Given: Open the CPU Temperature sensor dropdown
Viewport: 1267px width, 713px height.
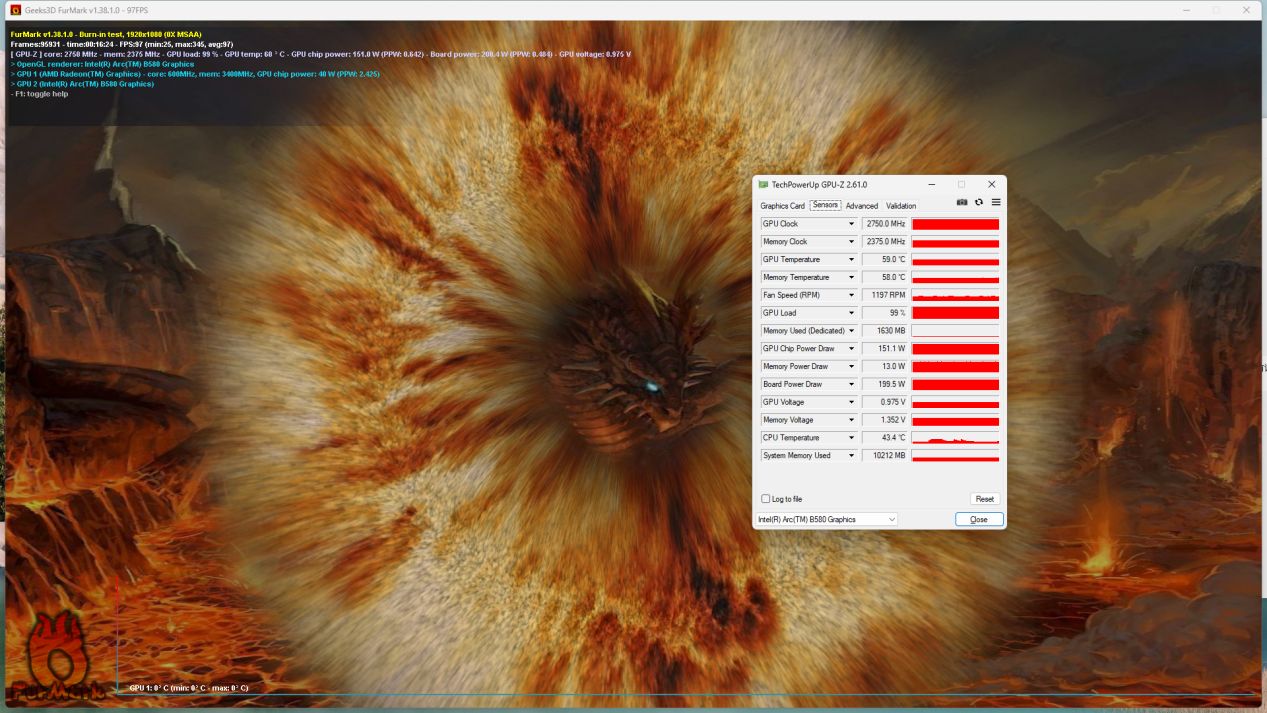Looking at the screenshot, I should (x=852, y=438).
